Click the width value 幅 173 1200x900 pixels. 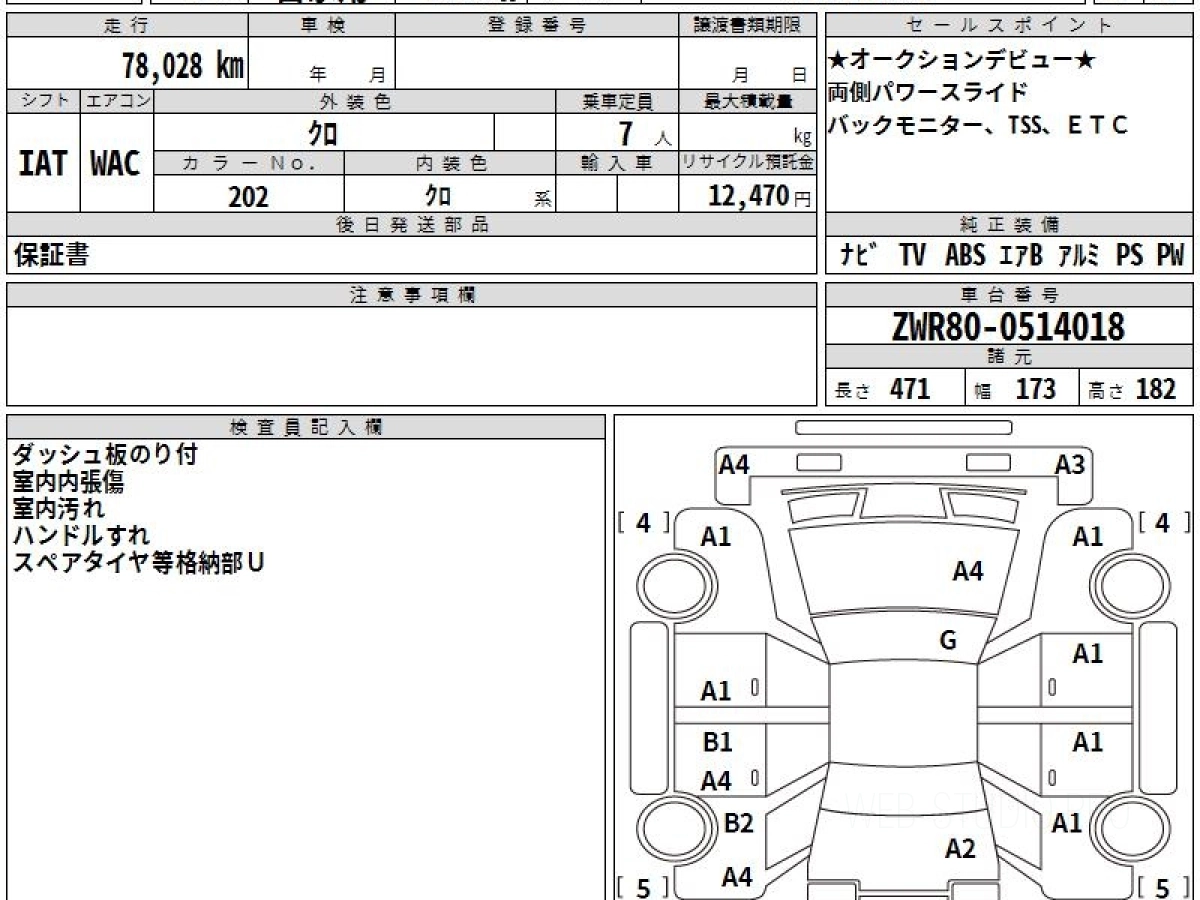tap(1015, 389)
